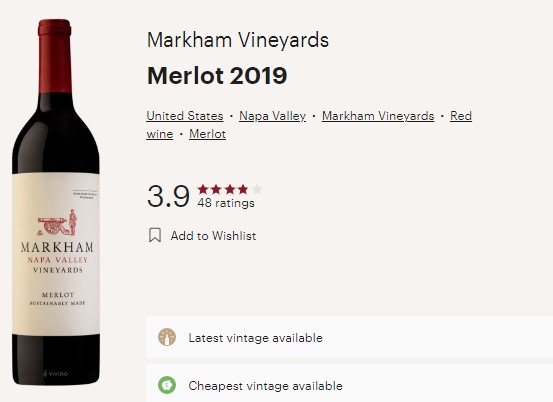Viewport: 553px width, 402px height.
Task: Follow the underlined Markham Vineyards winery link
Action: click(378, 116)
